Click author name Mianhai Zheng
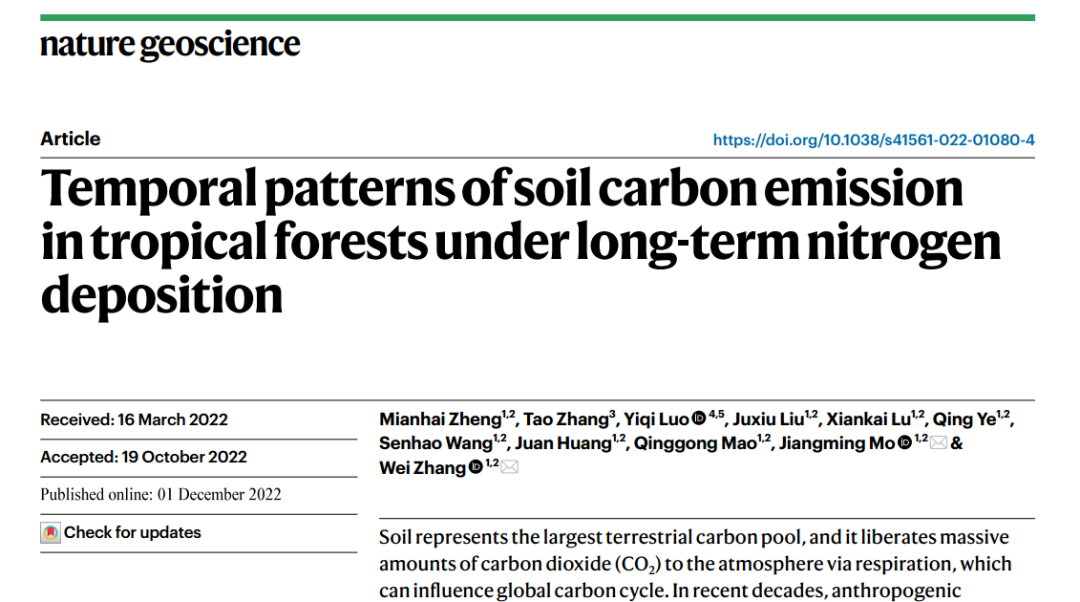This screenshot has width=1080, height=602. coord(439,420)
